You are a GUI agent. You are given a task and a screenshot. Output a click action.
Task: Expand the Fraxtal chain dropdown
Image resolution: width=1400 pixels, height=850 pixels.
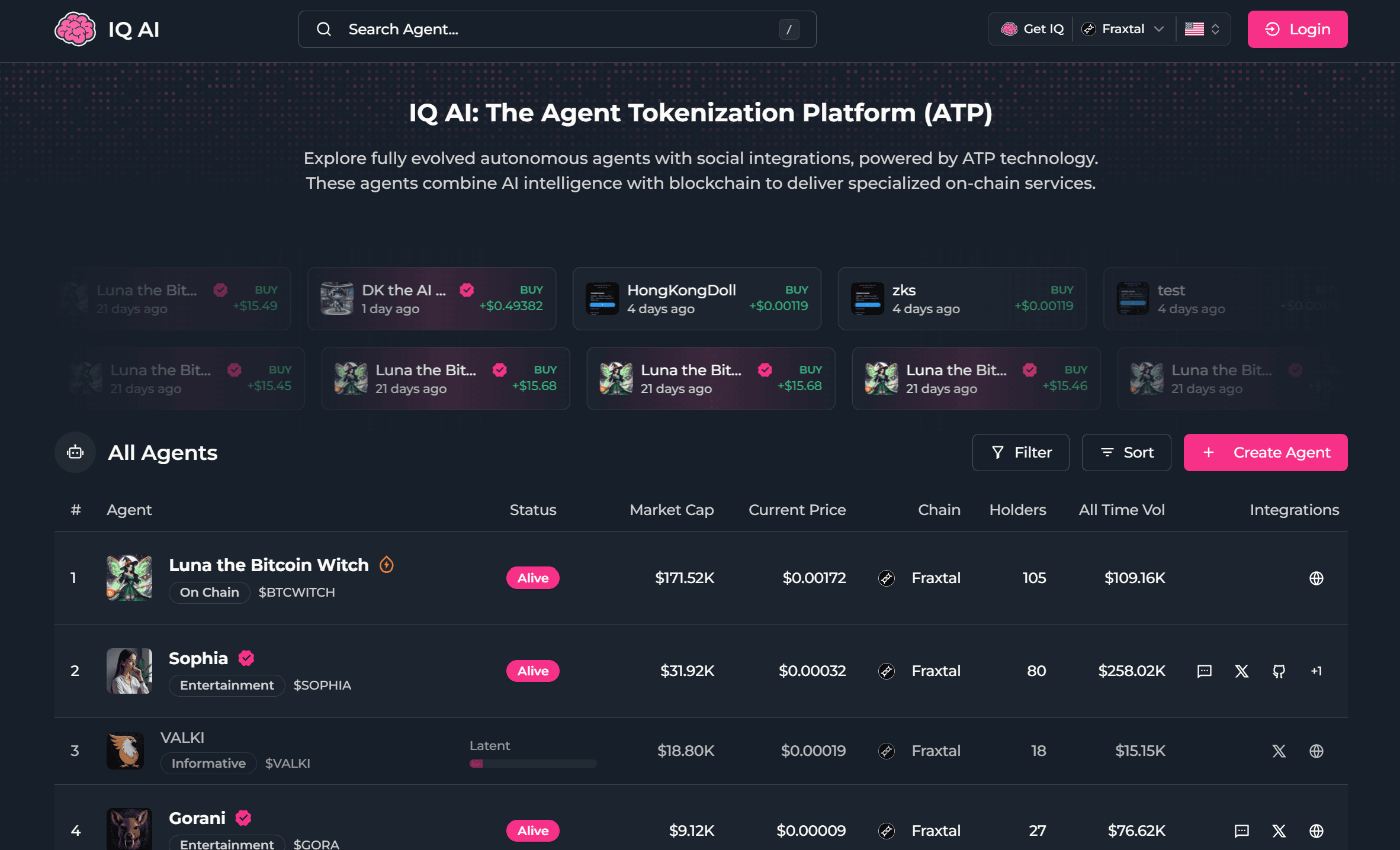(1123, 29)
